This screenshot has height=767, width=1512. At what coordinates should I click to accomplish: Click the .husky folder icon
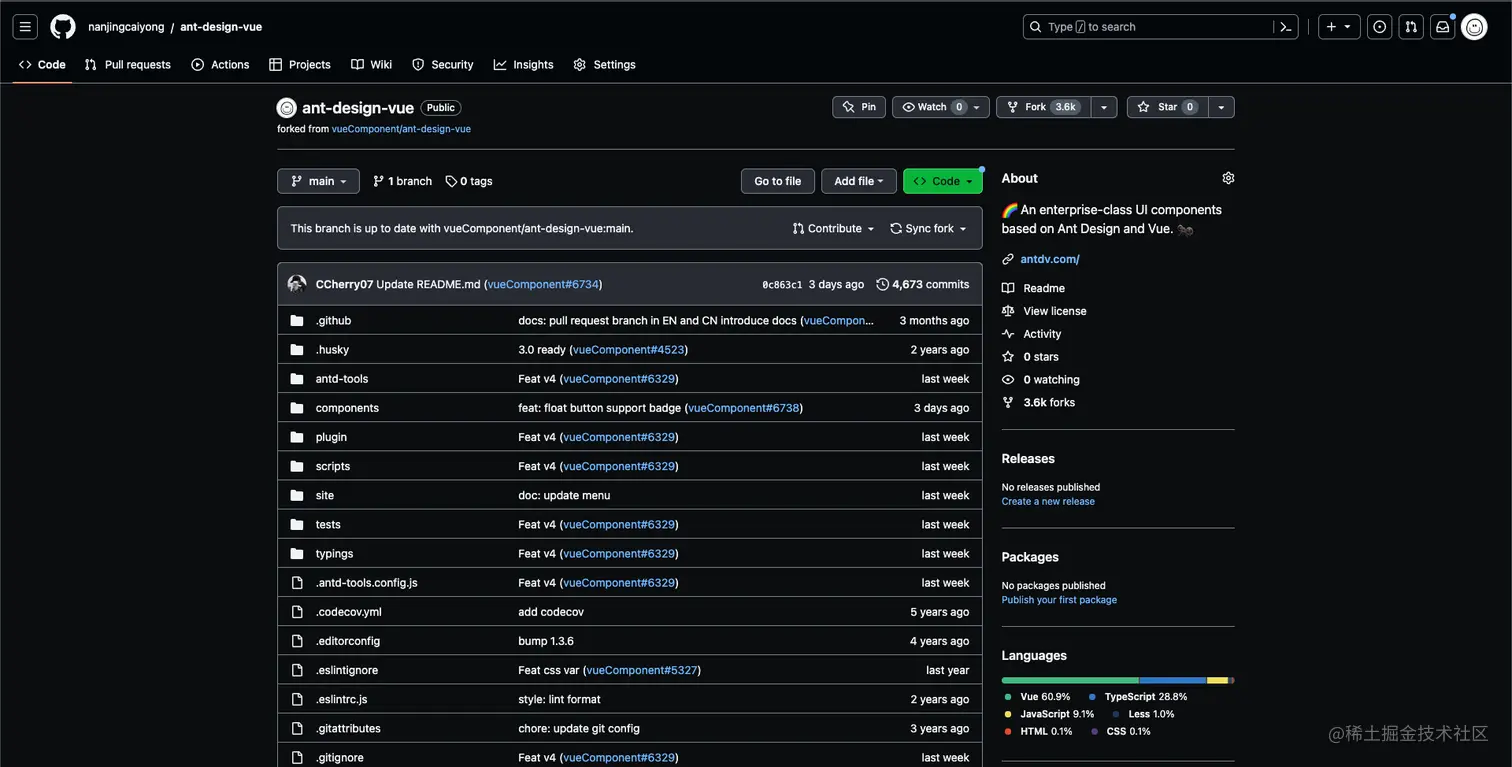pyautogui.click(x=297, y=350)
